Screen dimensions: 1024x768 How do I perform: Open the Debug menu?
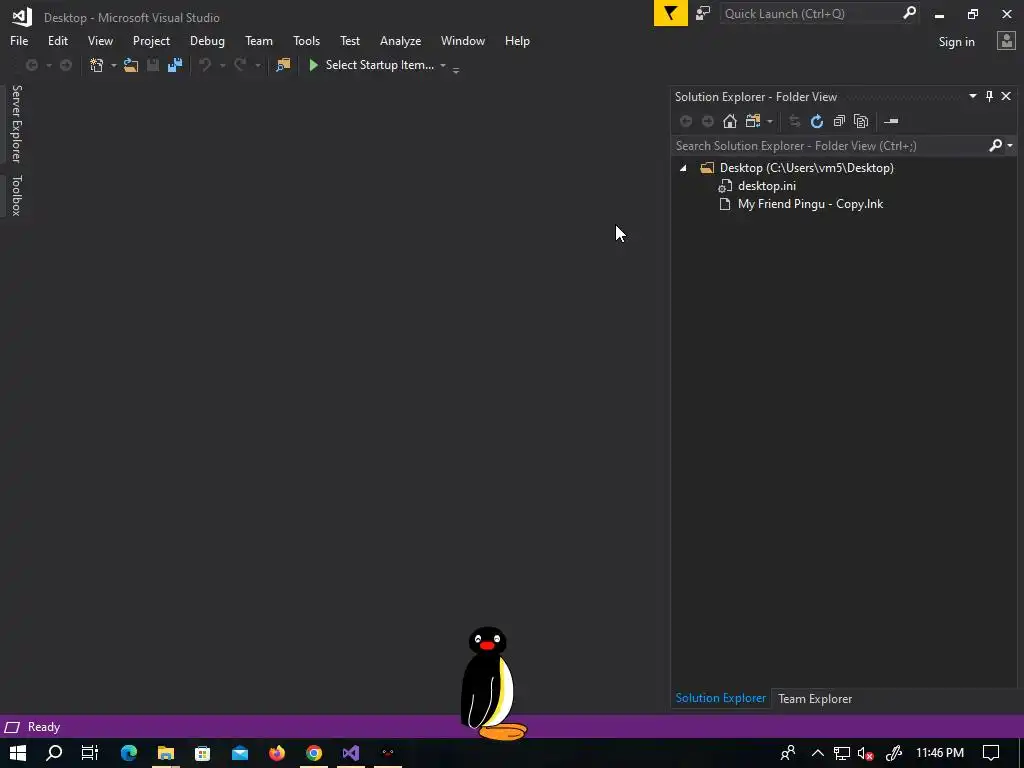pyautogui.click(x=207, y=41)
